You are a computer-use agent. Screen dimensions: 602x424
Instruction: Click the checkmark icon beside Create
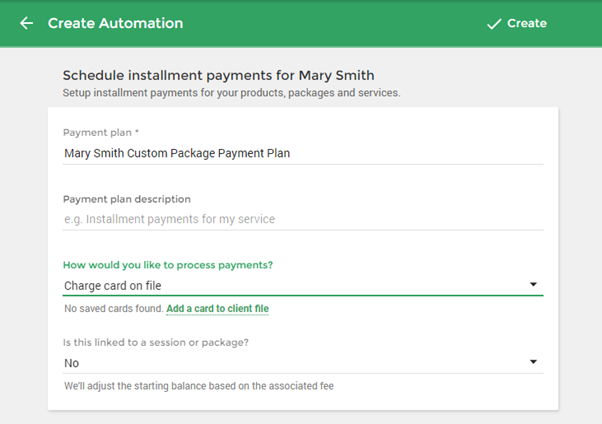tap(494, 24)
